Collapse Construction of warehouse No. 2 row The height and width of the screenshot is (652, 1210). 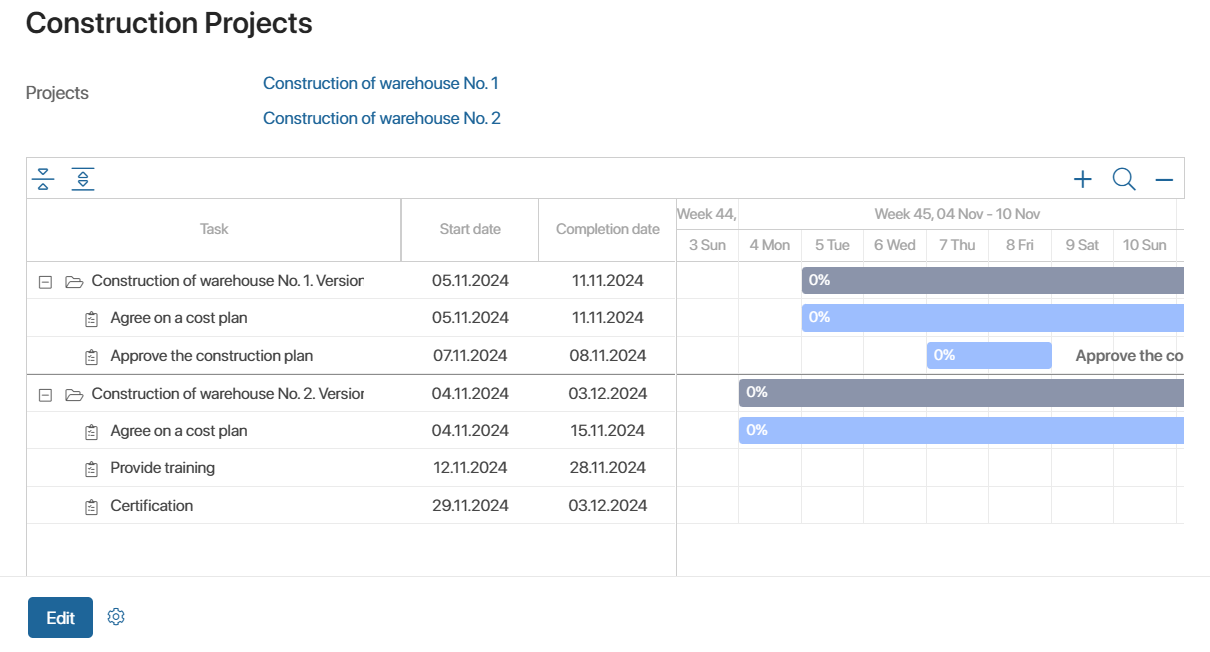click(x=45, y=395)
